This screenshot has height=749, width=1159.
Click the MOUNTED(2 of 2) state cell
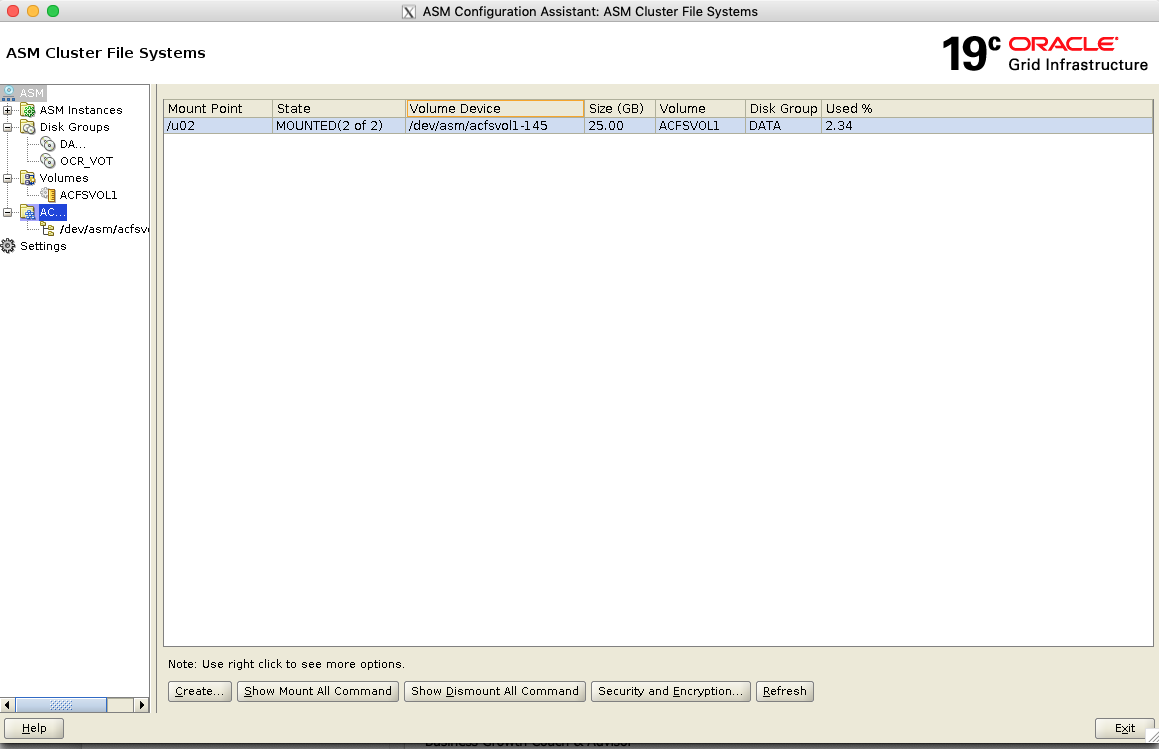coord(339,126)
